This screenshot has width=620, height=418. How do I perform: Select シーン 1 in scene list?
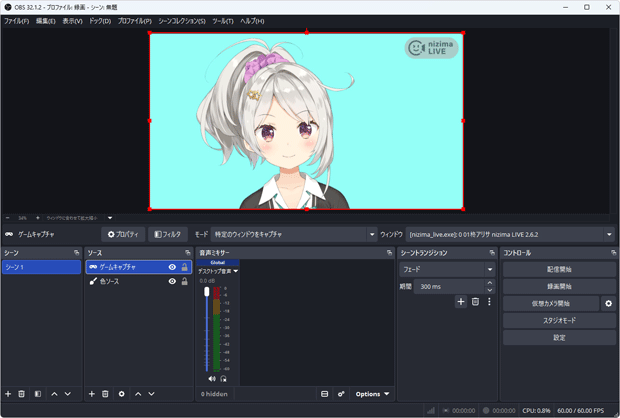coord(42,267)
